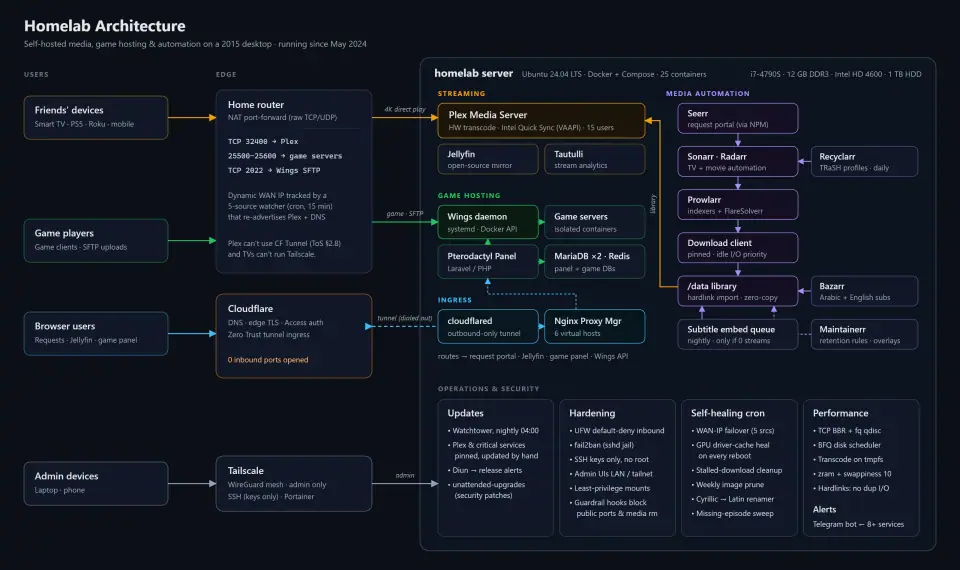Click the 'game · SFTP' arrow label
This screenshot has width=960, height=570.
click(405, 214)
